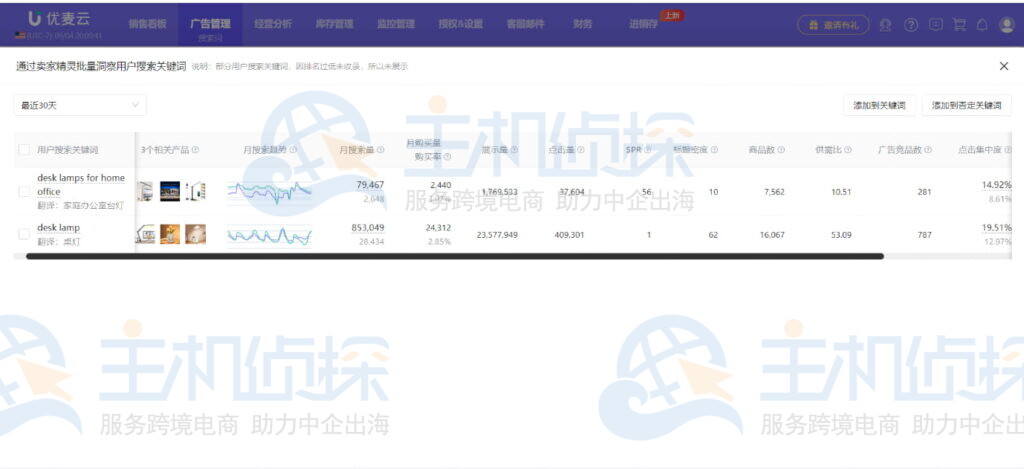Open third product thumbnail in desk lamp row
Image resolution: width=1024 pixels, height=469 pixels.
point(195,234)
